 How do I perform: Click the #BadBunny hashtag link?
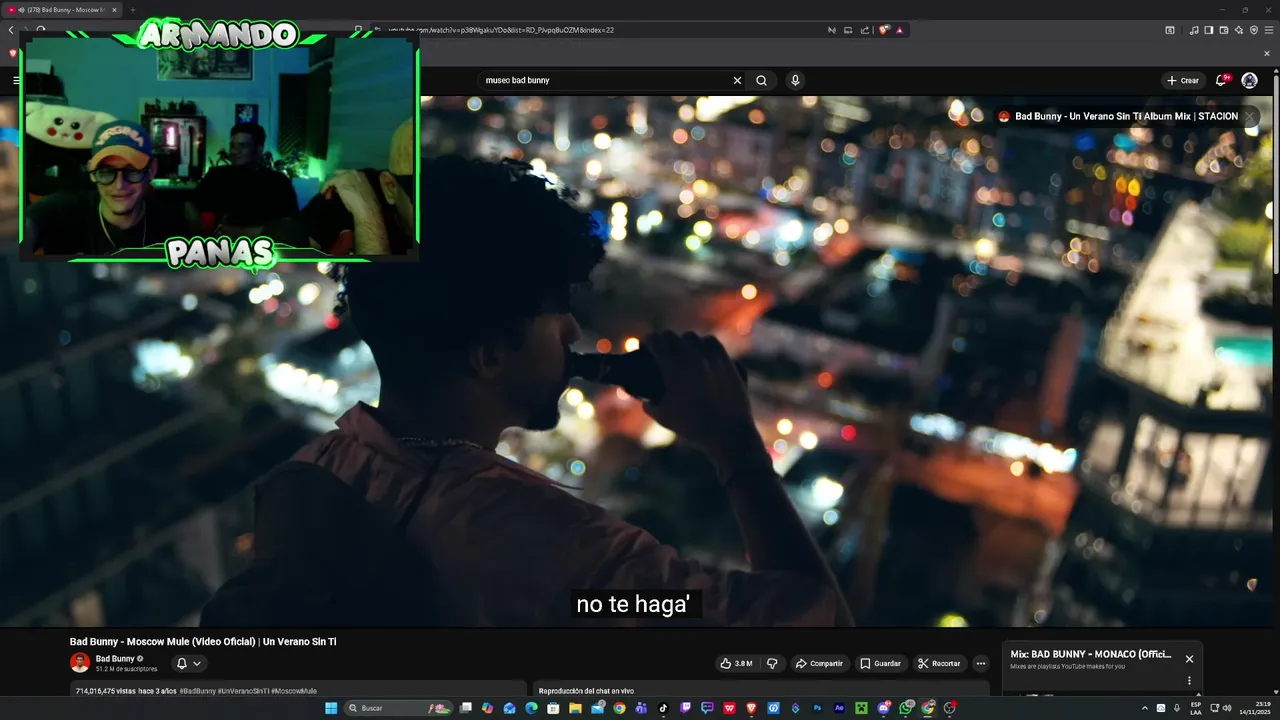click(x=197, y=691)
